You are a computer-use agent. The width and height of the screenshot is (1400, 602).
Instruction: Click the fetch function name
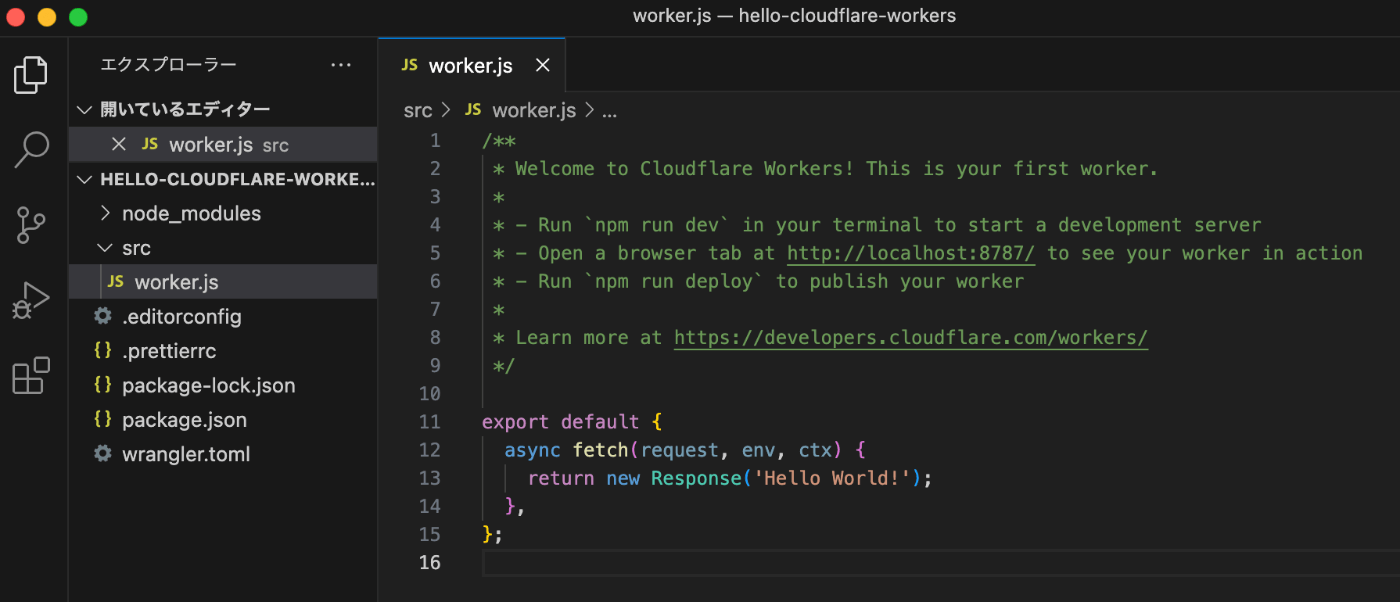pyautogui.click(x=601, y=450)
